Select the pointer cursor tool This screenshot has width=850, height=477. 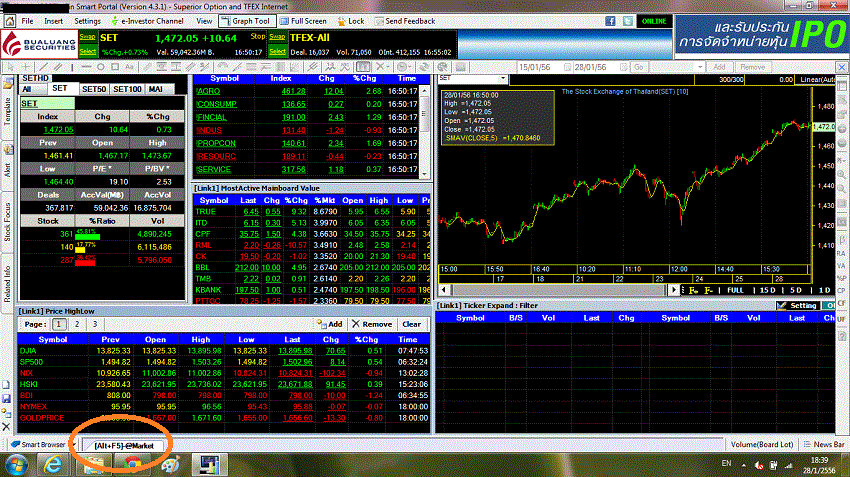click(x=10, y=67)
